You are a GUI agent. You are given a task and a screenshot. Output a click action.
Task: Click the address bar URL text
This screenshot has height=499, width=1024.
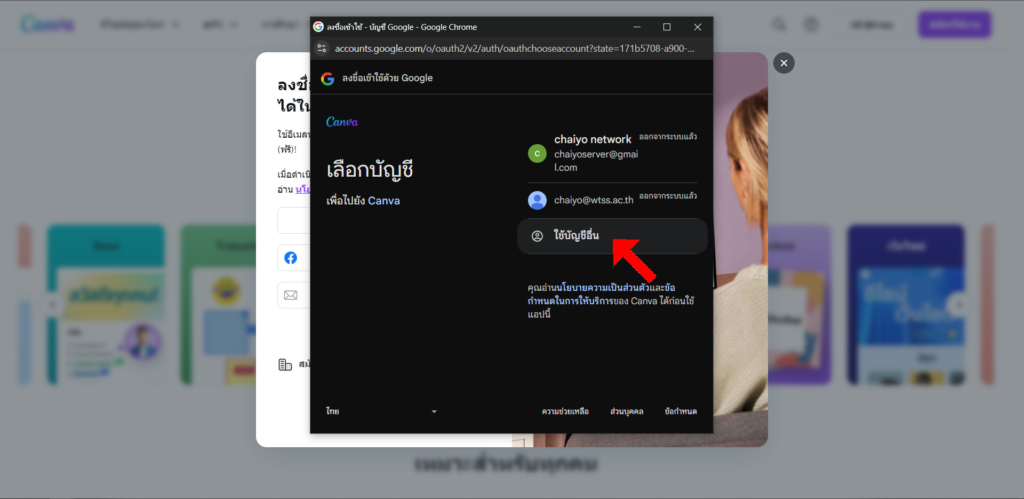click(514, 48)
